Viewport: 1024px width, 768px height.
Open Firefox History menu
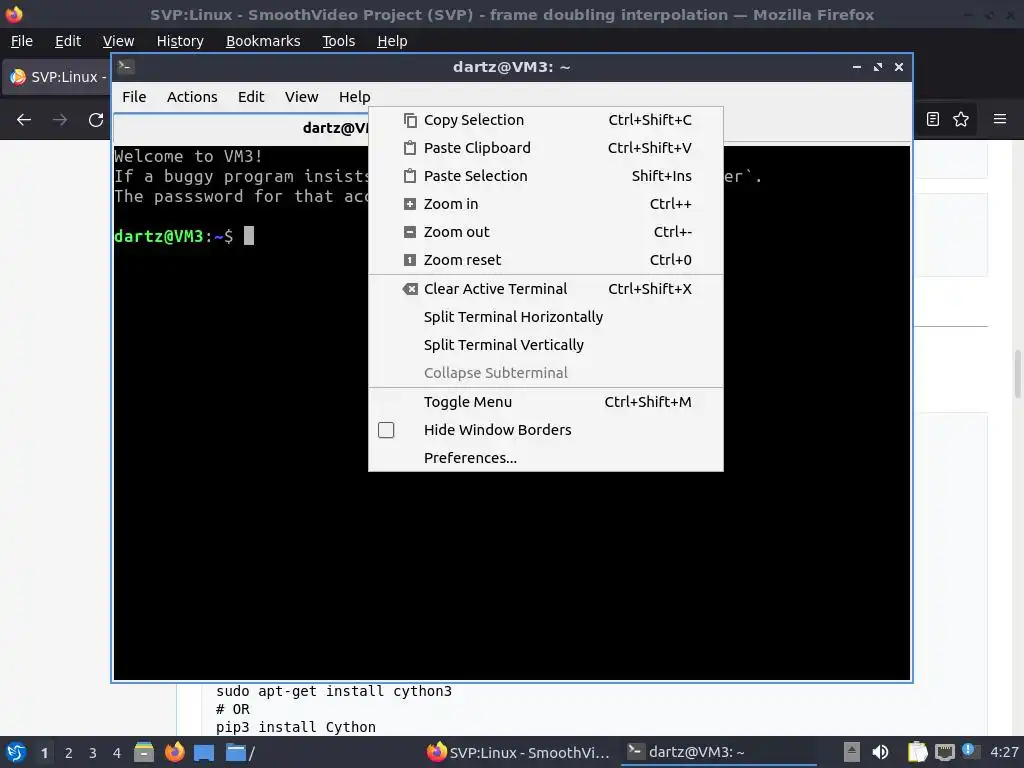click(180, 41)
